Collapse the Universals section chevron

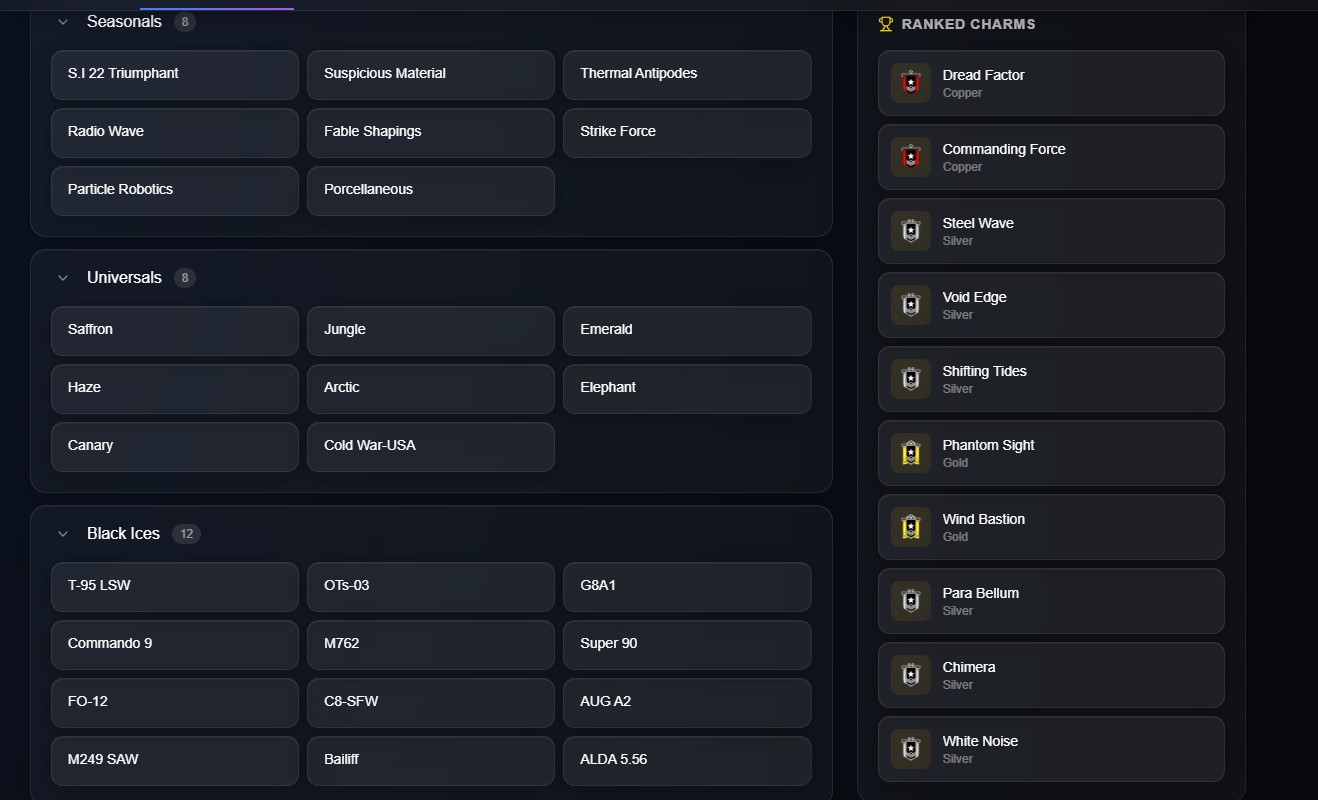[x=63, y=278]
